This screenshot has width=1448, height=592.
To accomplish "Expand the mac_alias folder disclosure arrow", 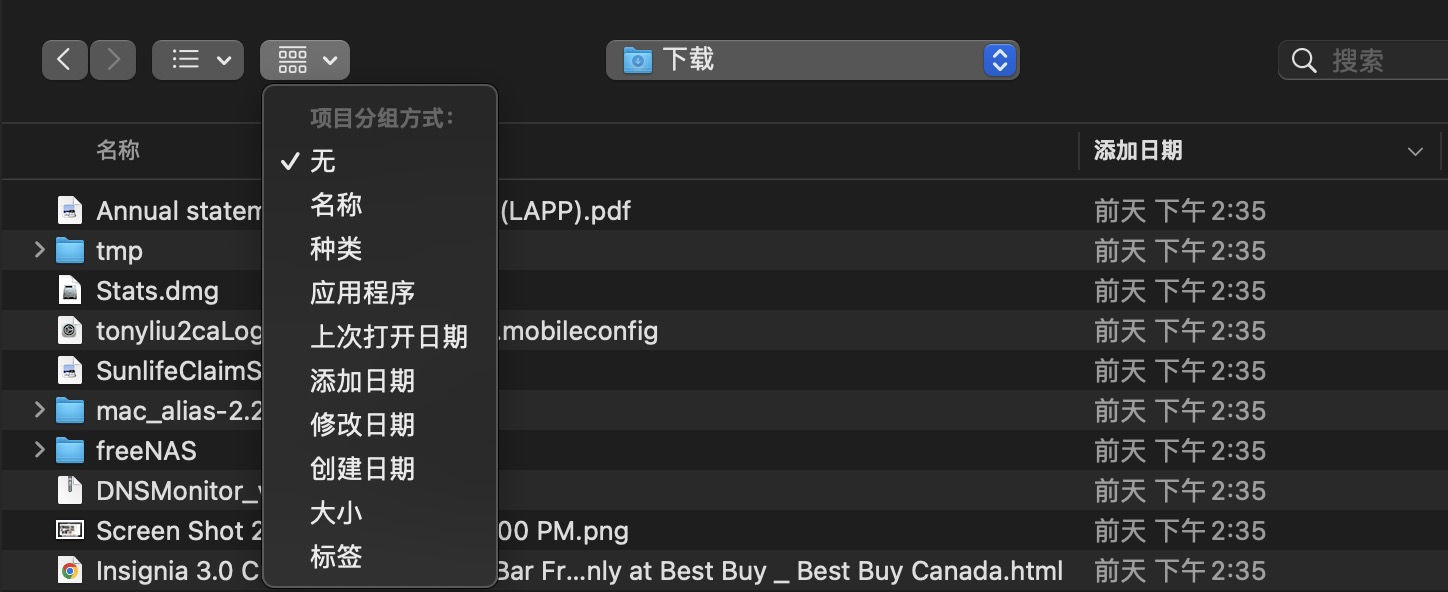I will point(39,410).
